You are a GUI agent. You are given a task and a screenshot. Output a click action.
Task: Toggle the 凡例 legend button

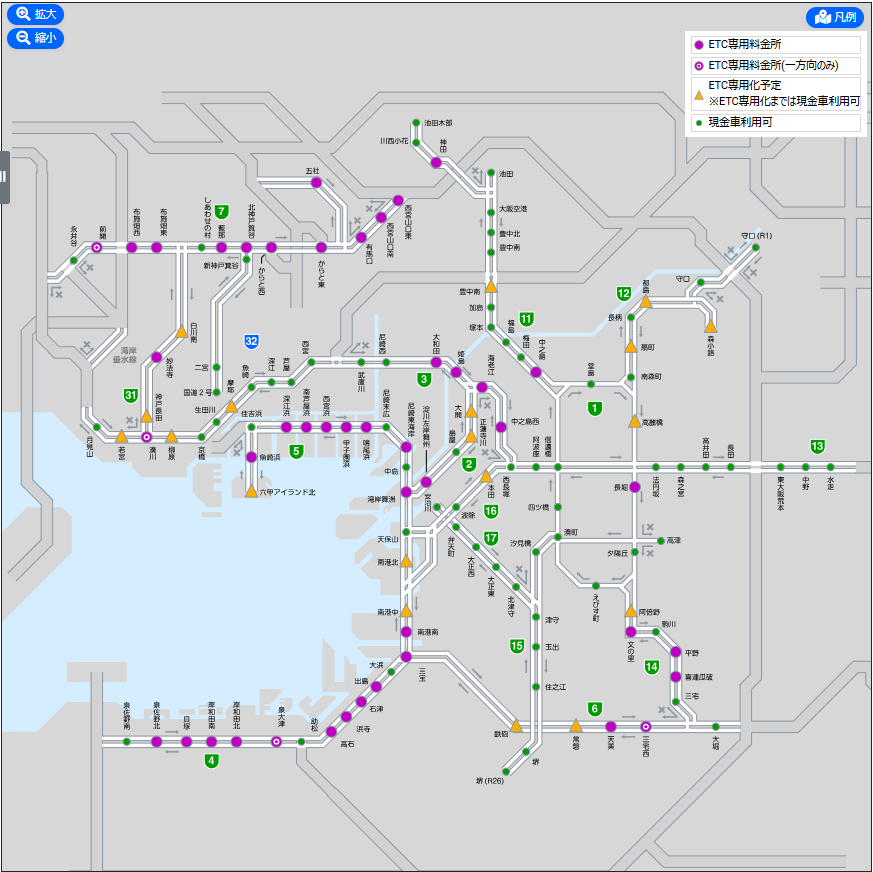coord(835,17)
